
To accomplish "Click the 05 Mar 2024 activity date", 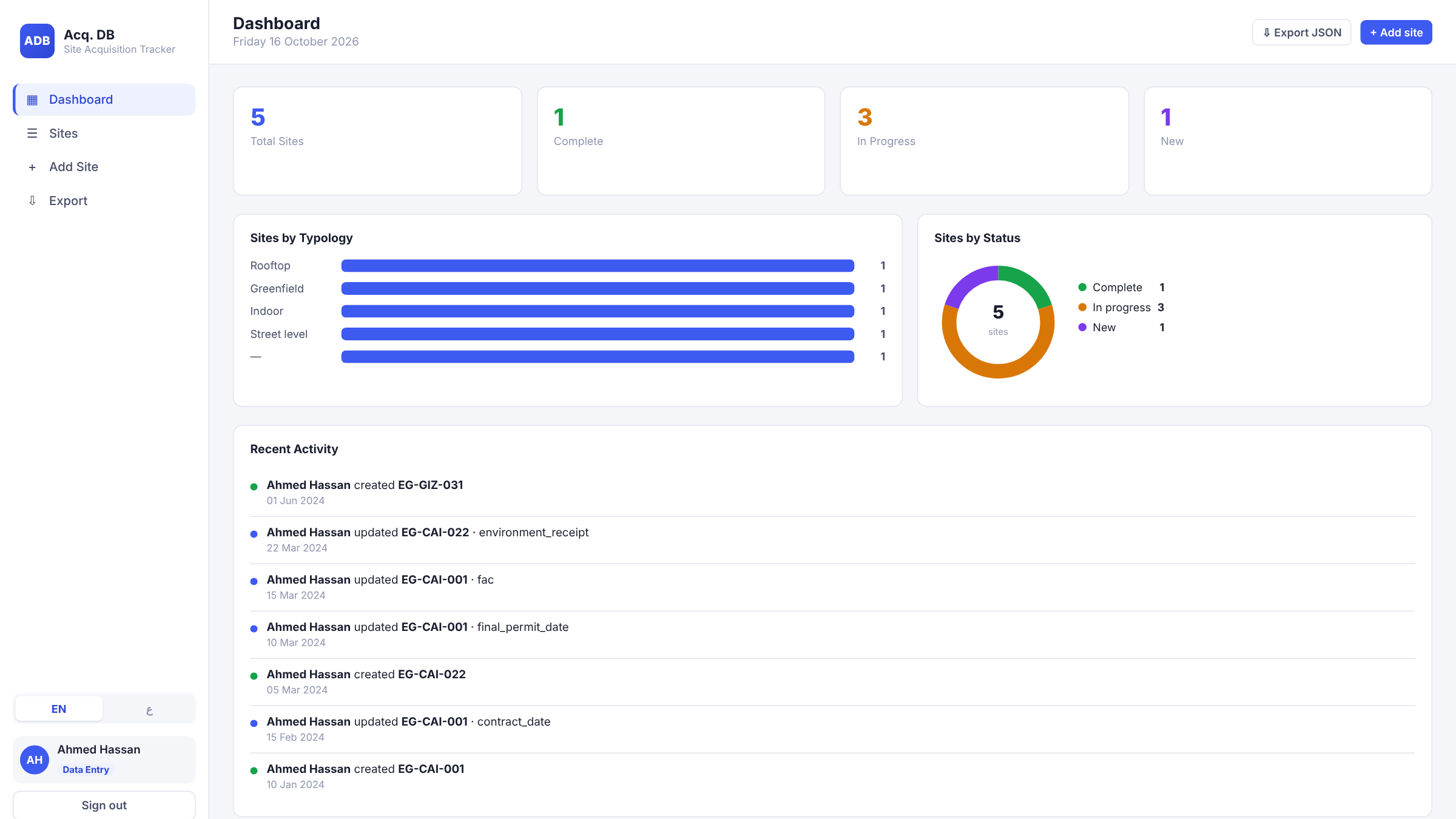I will (297, 690).
